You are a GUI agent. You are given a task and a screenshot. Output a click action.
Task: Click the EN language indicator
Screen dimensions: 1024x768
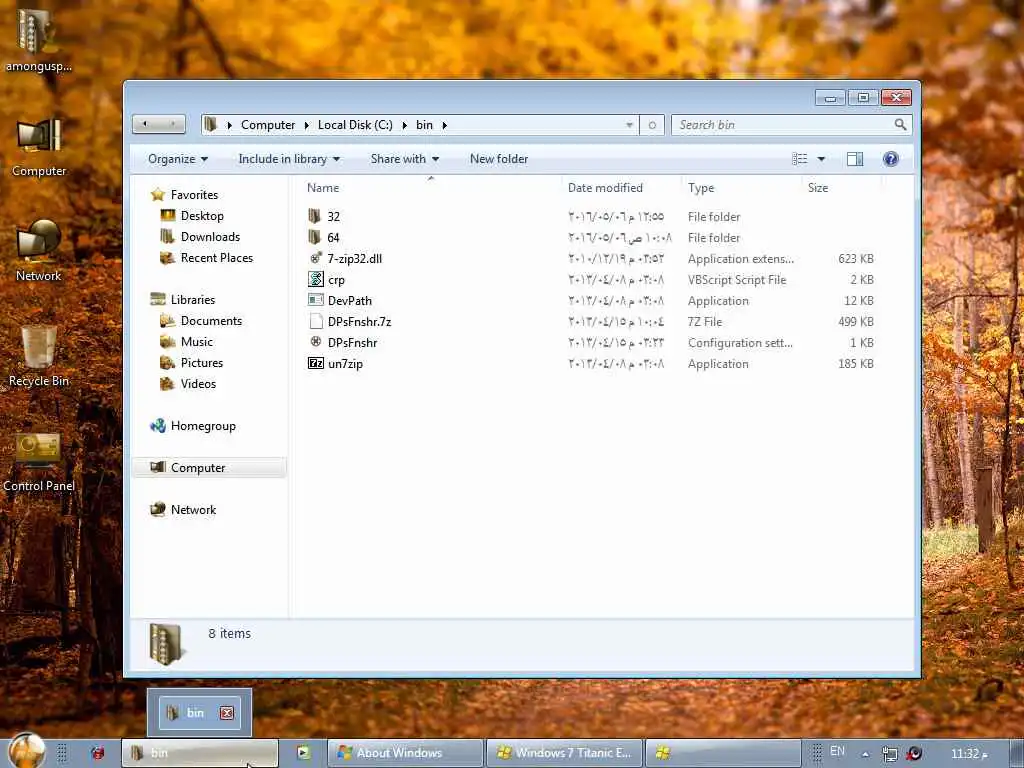pos(837,751)
